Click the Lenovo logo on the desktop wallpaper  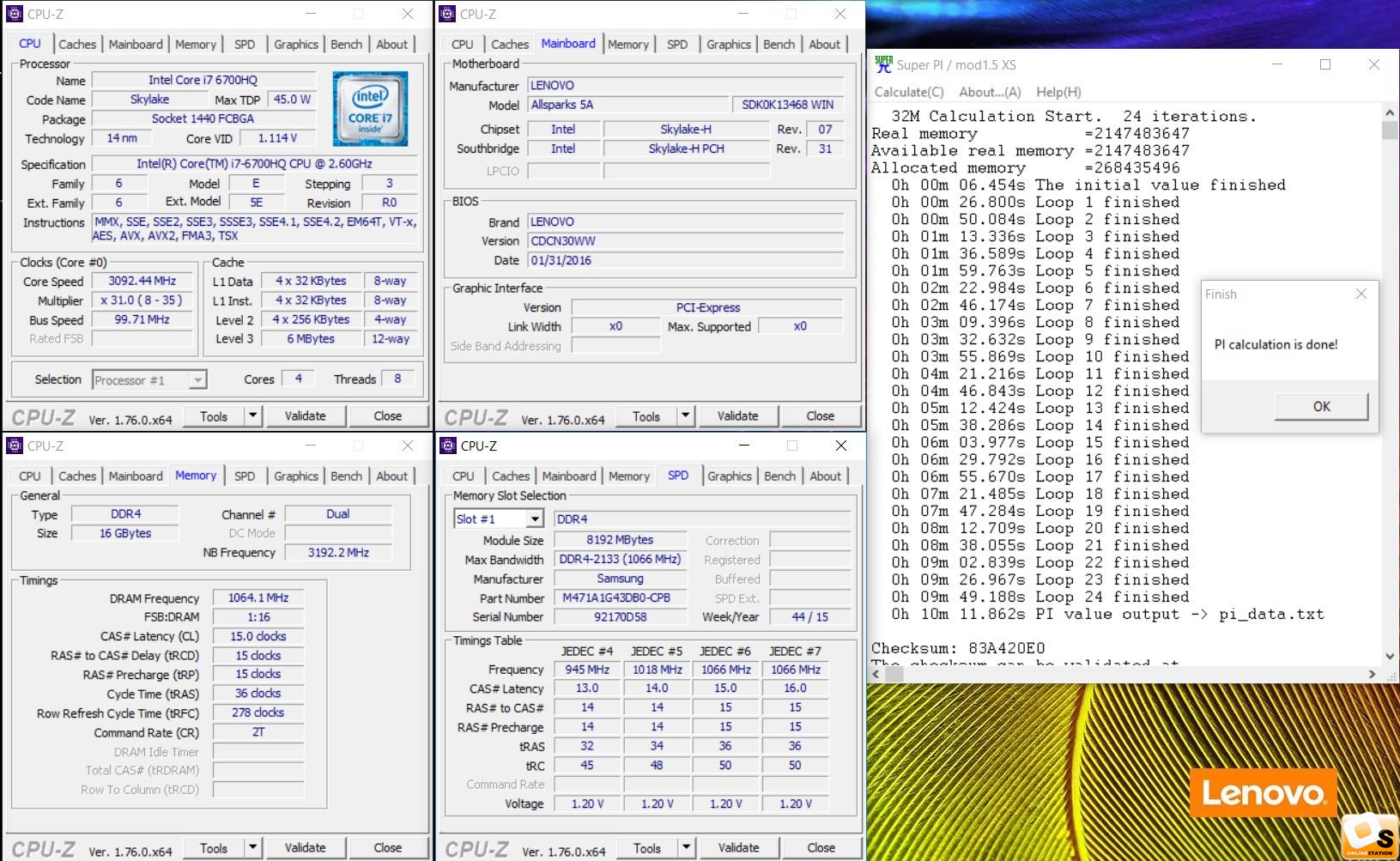[1264, 792]
